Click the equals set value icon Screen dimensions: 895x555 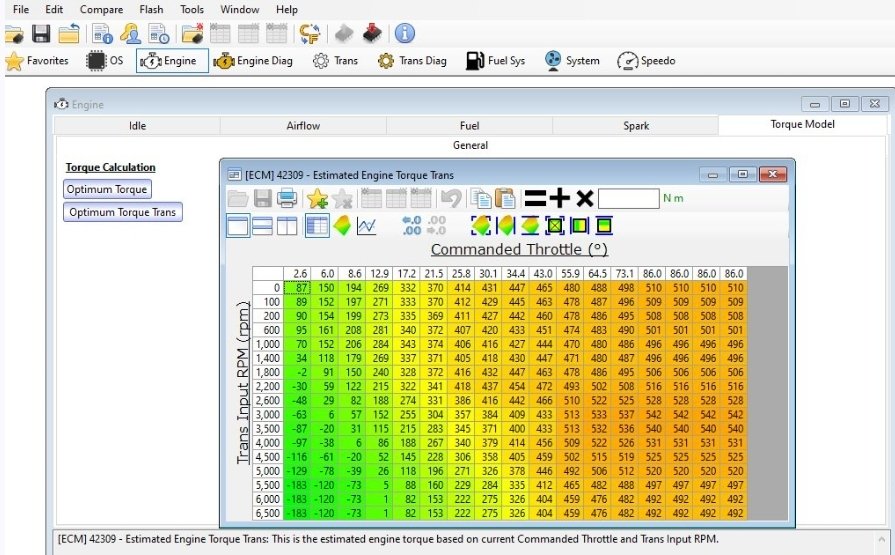535,198
